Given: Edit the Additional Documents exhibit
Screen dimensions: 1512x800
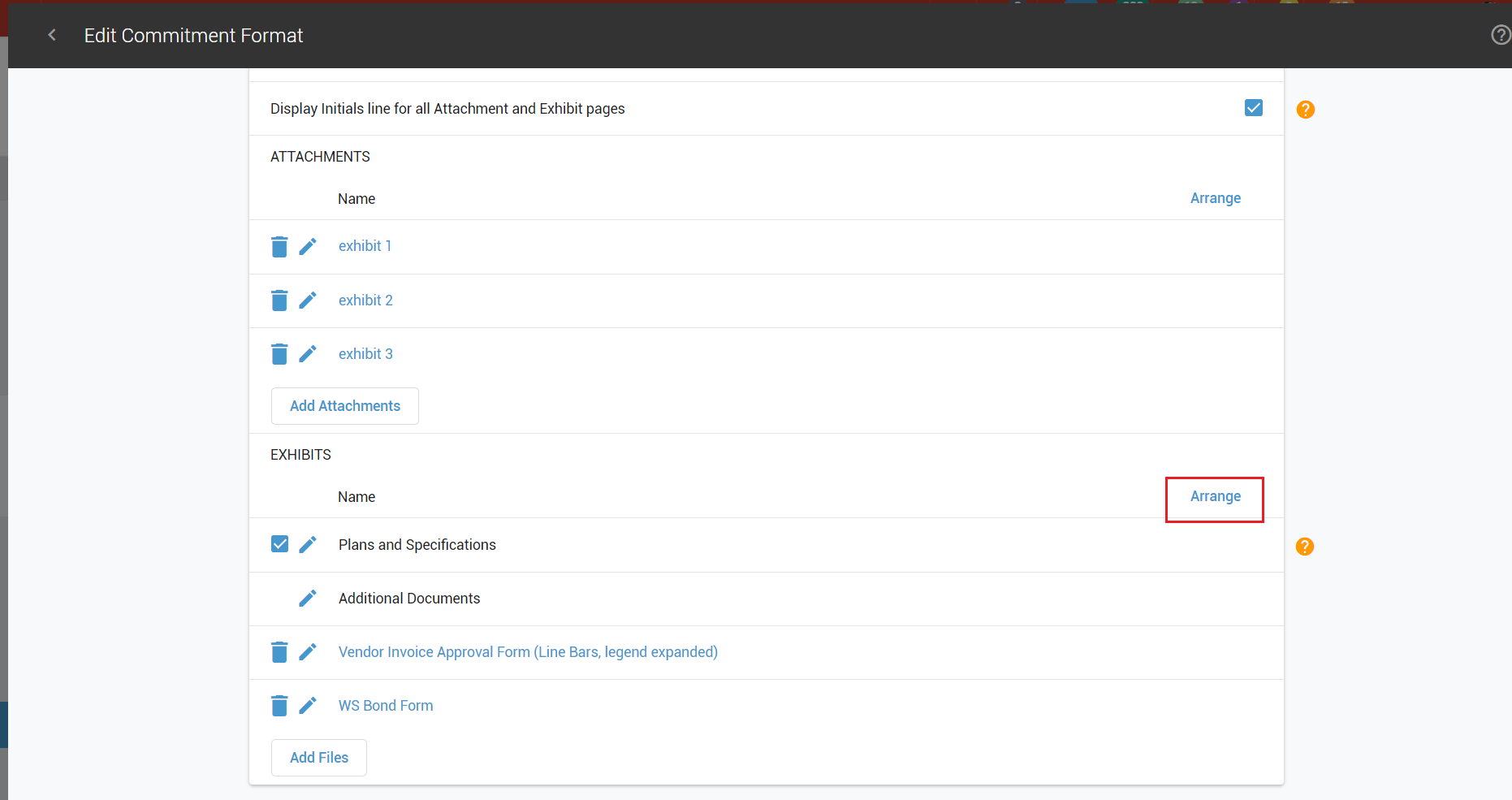Looking at the screenshot, I should point(308,599).
